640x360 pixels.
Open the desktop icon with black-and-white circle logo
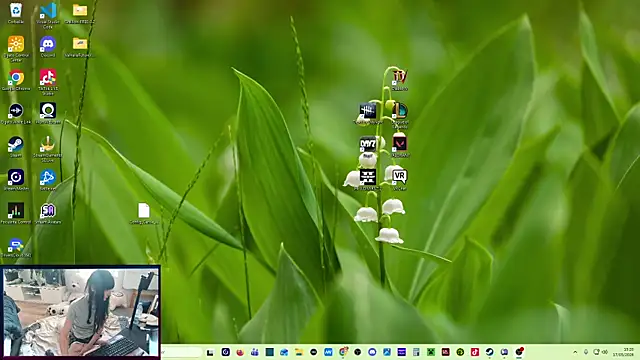click(48, 111)
